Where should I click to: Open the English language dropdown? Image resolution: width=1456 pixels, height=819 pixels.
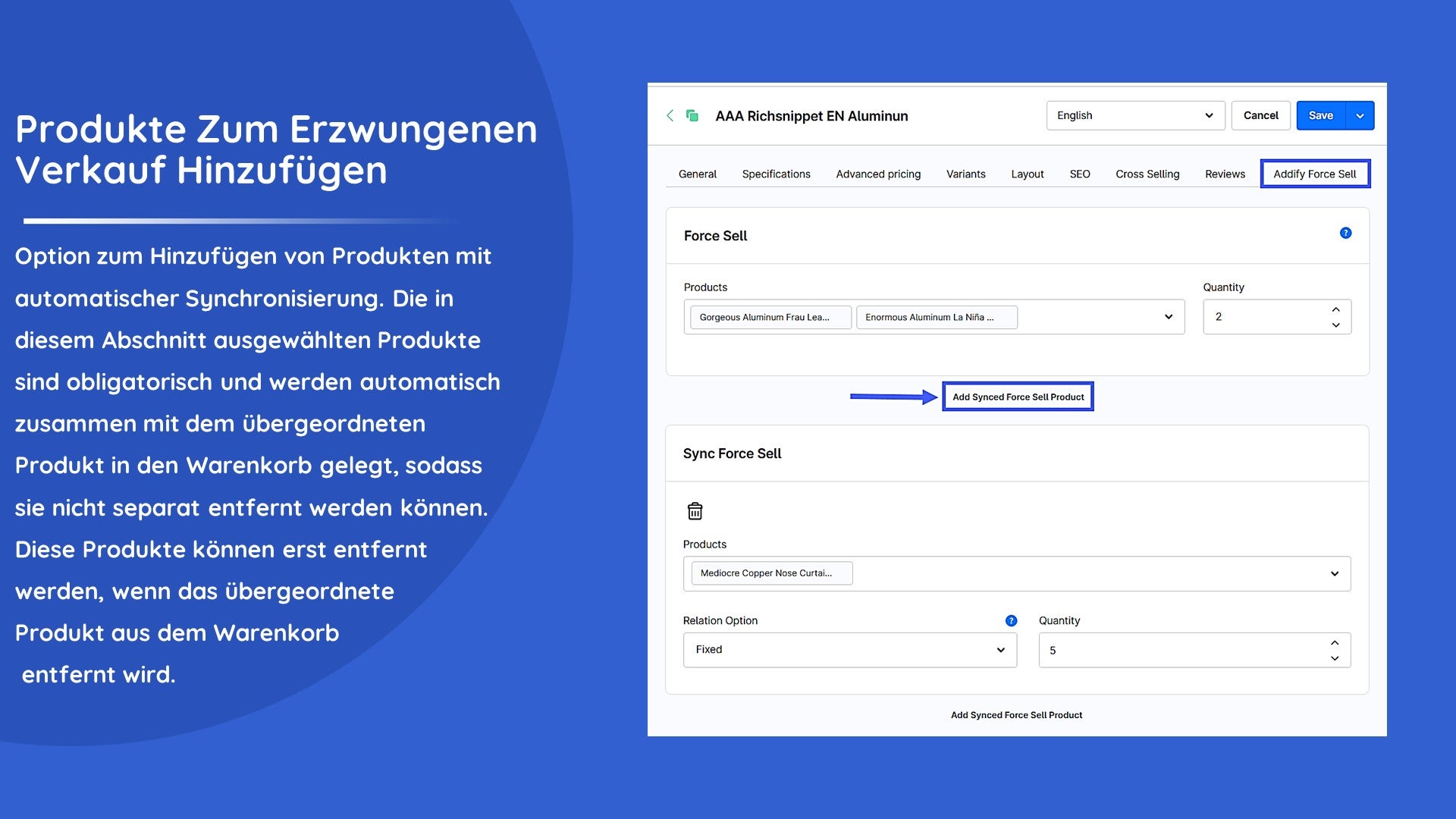(x=1135, y=115)
